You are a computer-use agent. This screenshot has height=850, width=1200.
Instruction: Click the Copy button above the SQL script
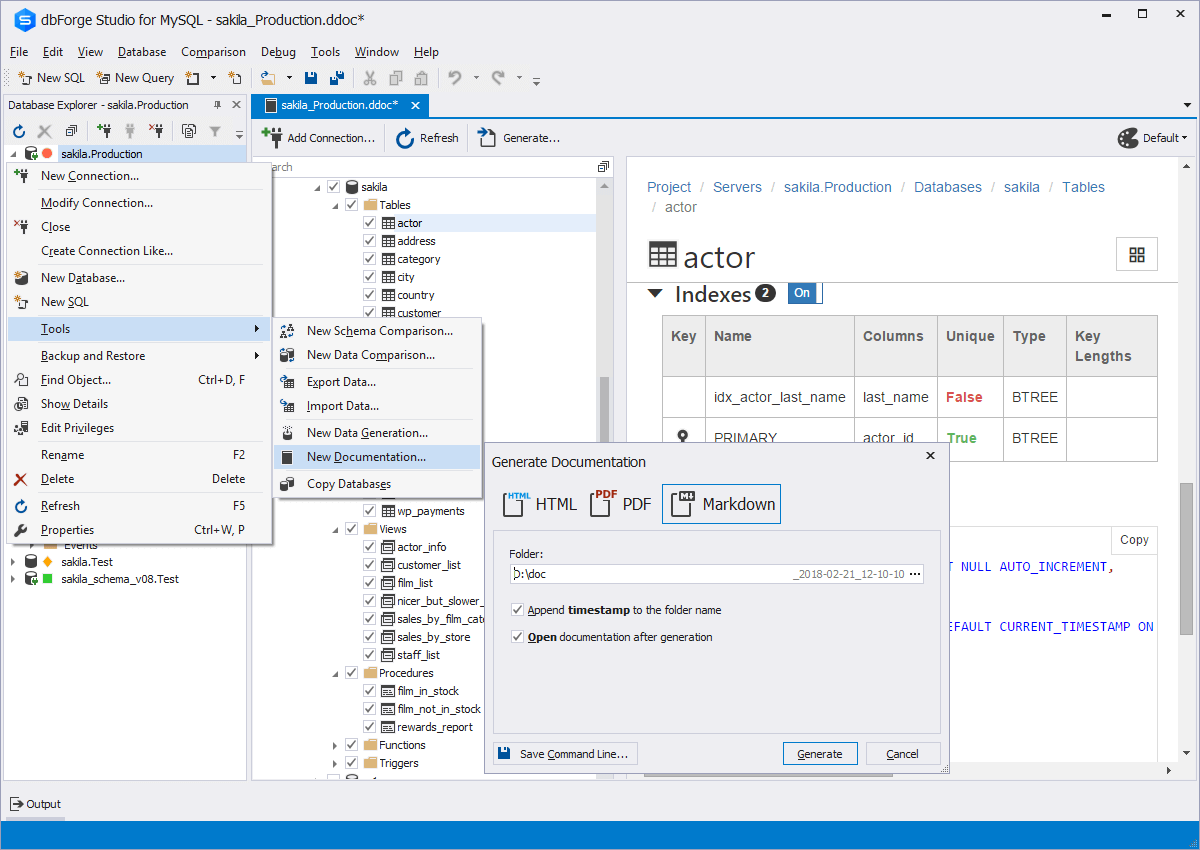[1134, 540]
